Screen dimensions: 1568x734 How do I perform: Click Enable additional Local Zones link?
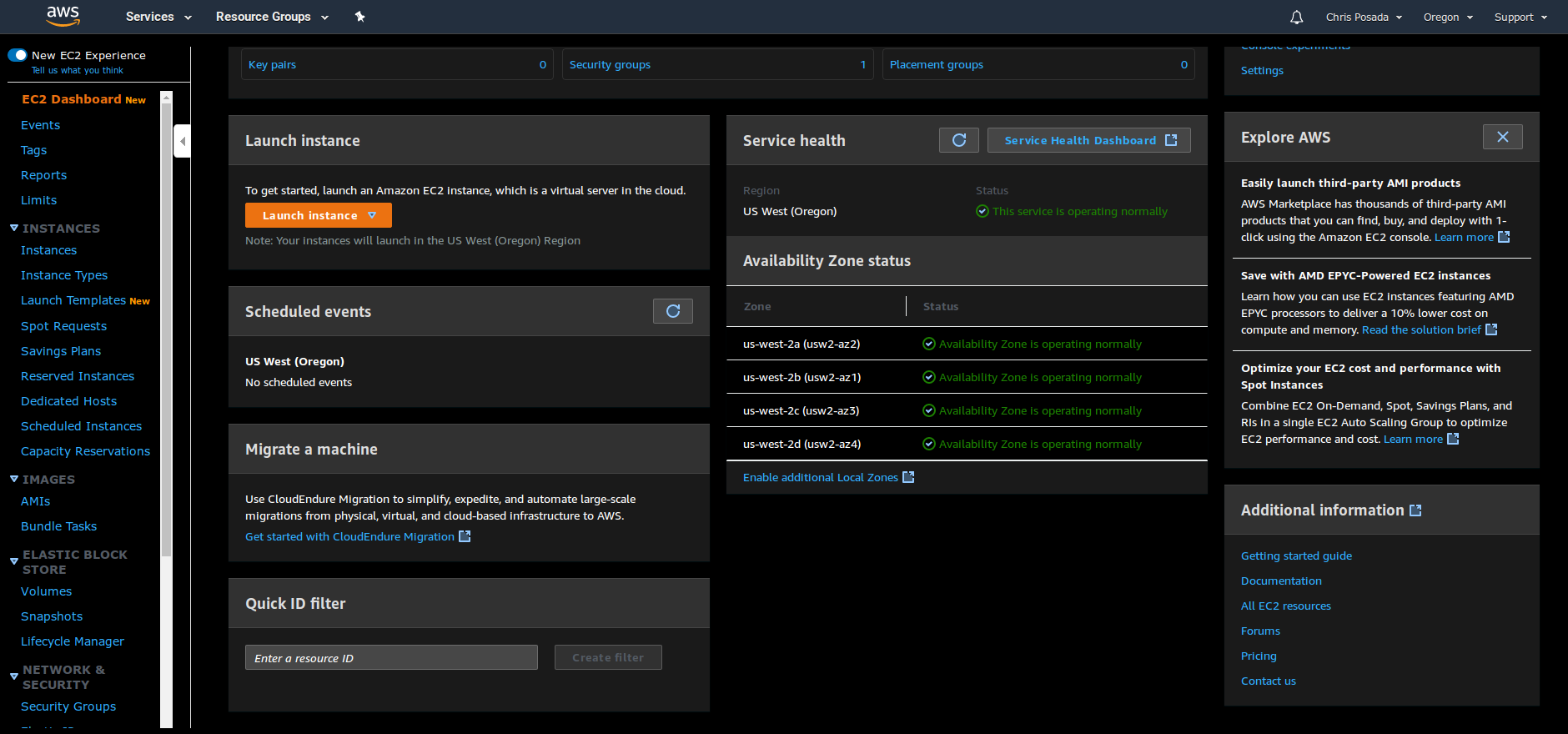click(821, 477)
